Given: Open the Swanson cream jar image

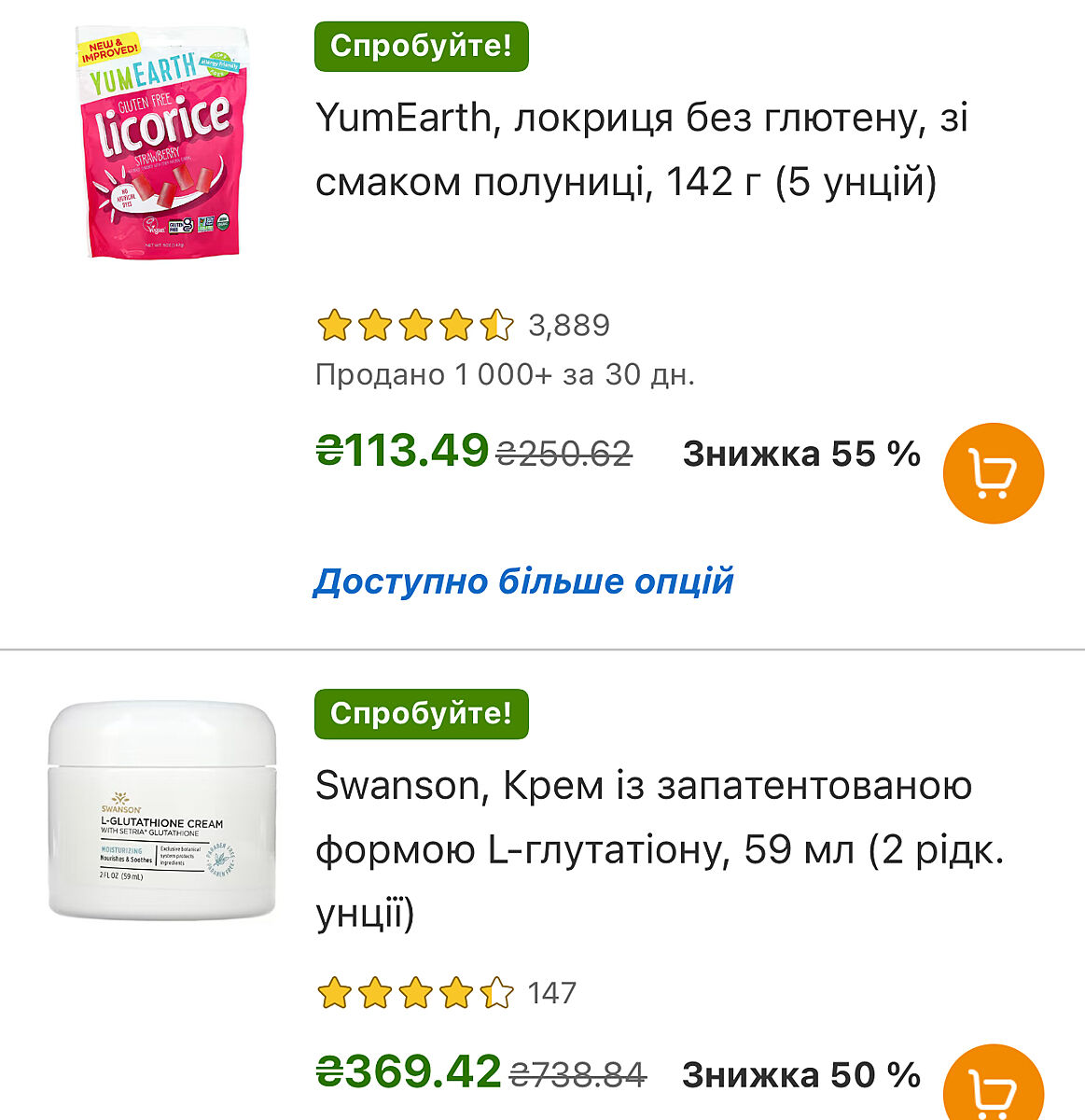Looking at the screenshot, I should tap(162, 809).
